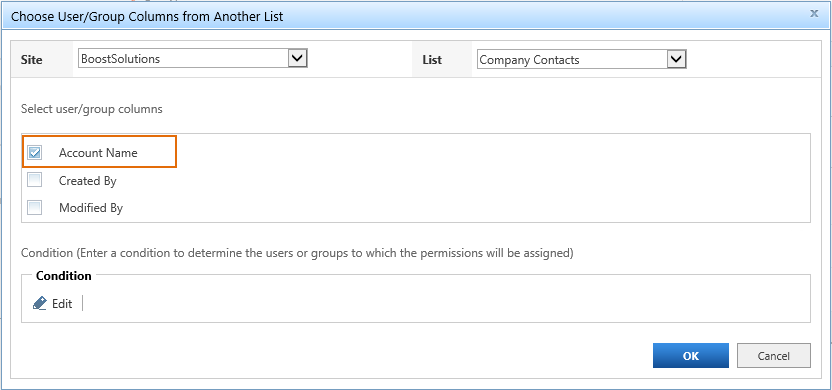Select the Account Name column label
Viewport: 832px width, 390px height.
click(98, 153)
